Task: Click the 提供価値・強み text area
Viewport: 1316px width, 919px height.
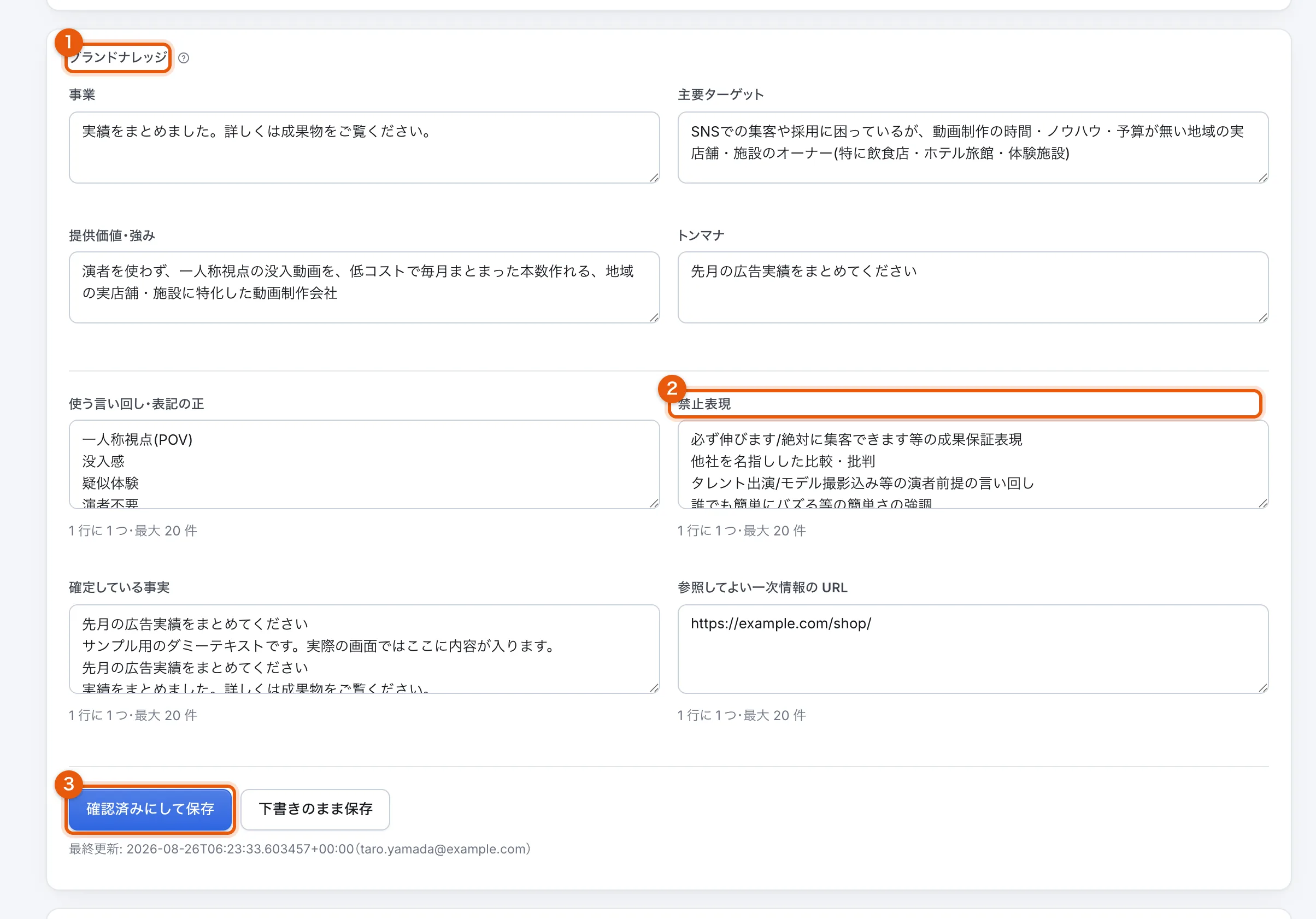Action: [364, 287]
